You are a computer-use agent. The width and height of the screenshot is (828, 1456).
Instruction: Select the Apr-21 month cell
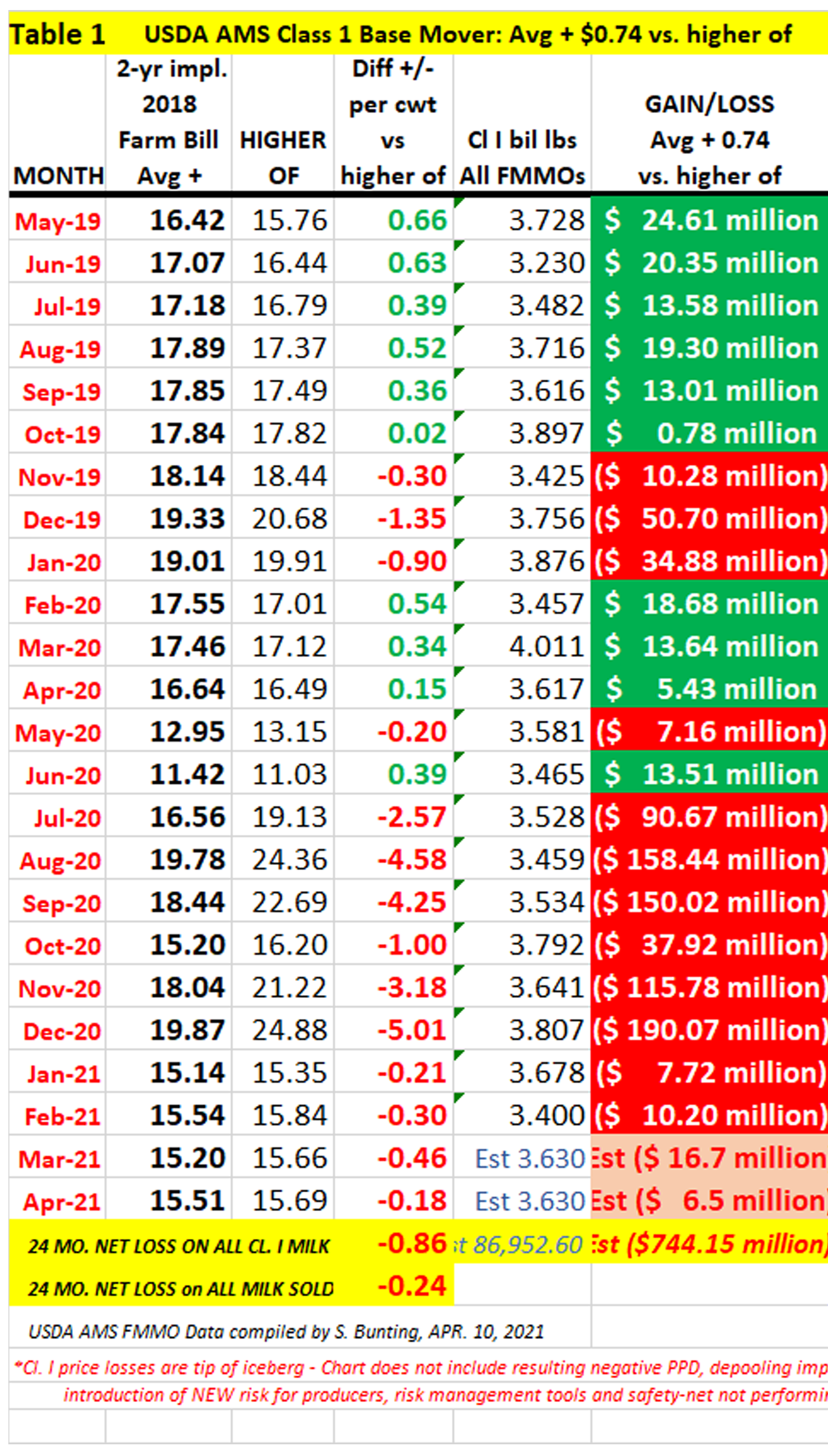click(x=61, y=1202)
